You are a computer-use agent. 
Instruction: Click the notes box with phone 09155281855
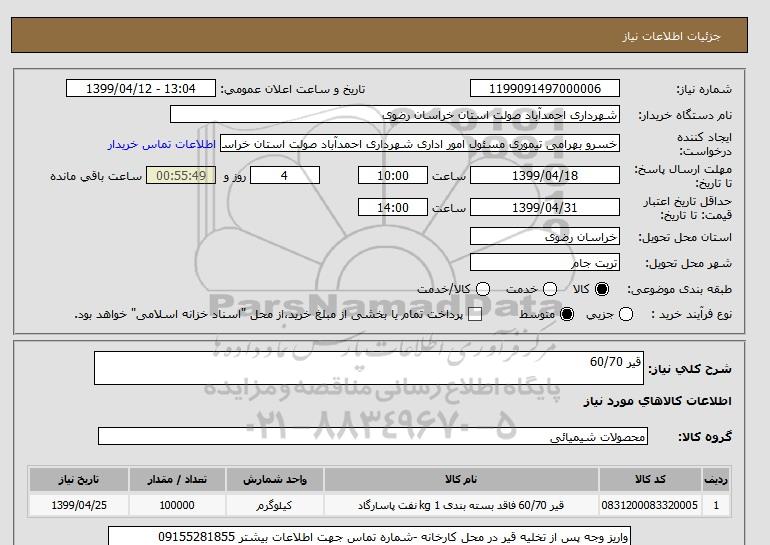[368, 537]
